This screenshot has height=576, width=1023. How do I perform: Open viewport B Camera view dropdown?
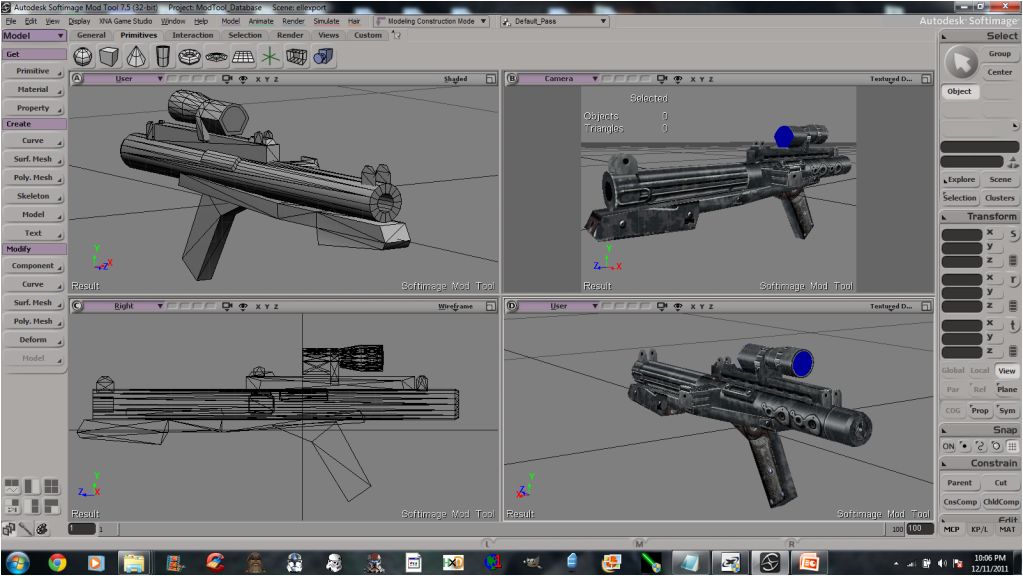click(559, 79)
